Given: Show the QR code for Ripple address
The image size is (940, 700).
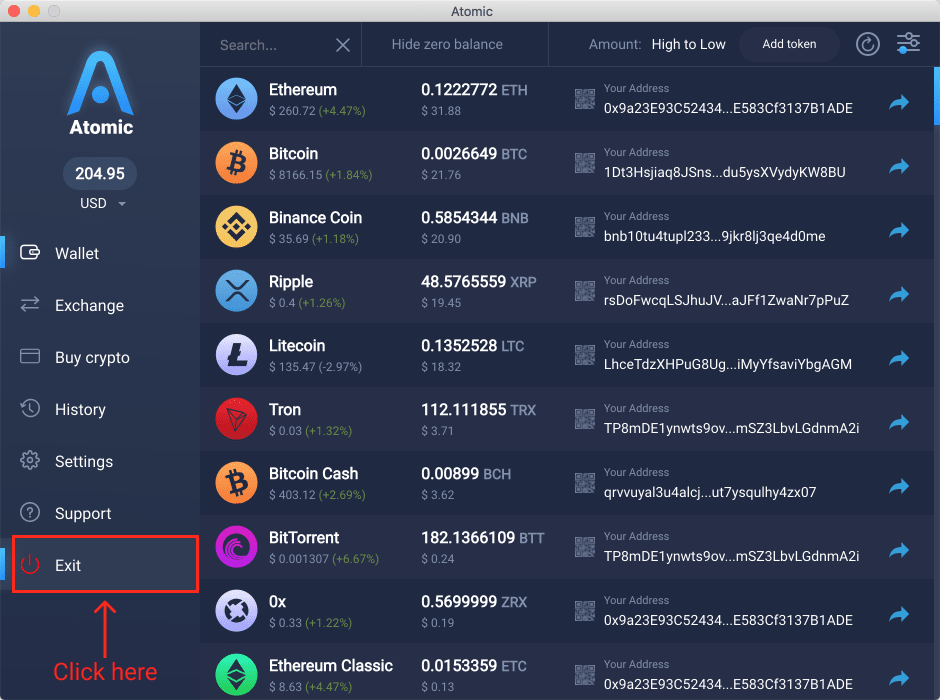Looking at the screenshot, I should pyautogui.click(x=585, y=291).
